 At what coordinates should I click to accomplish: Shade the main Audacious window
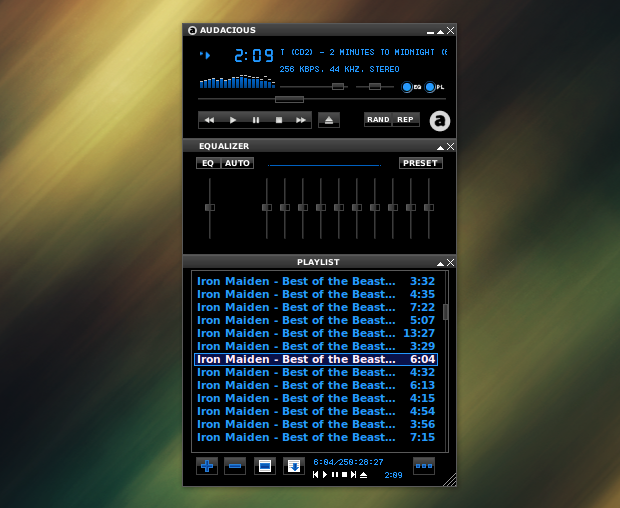pos(440,31)
